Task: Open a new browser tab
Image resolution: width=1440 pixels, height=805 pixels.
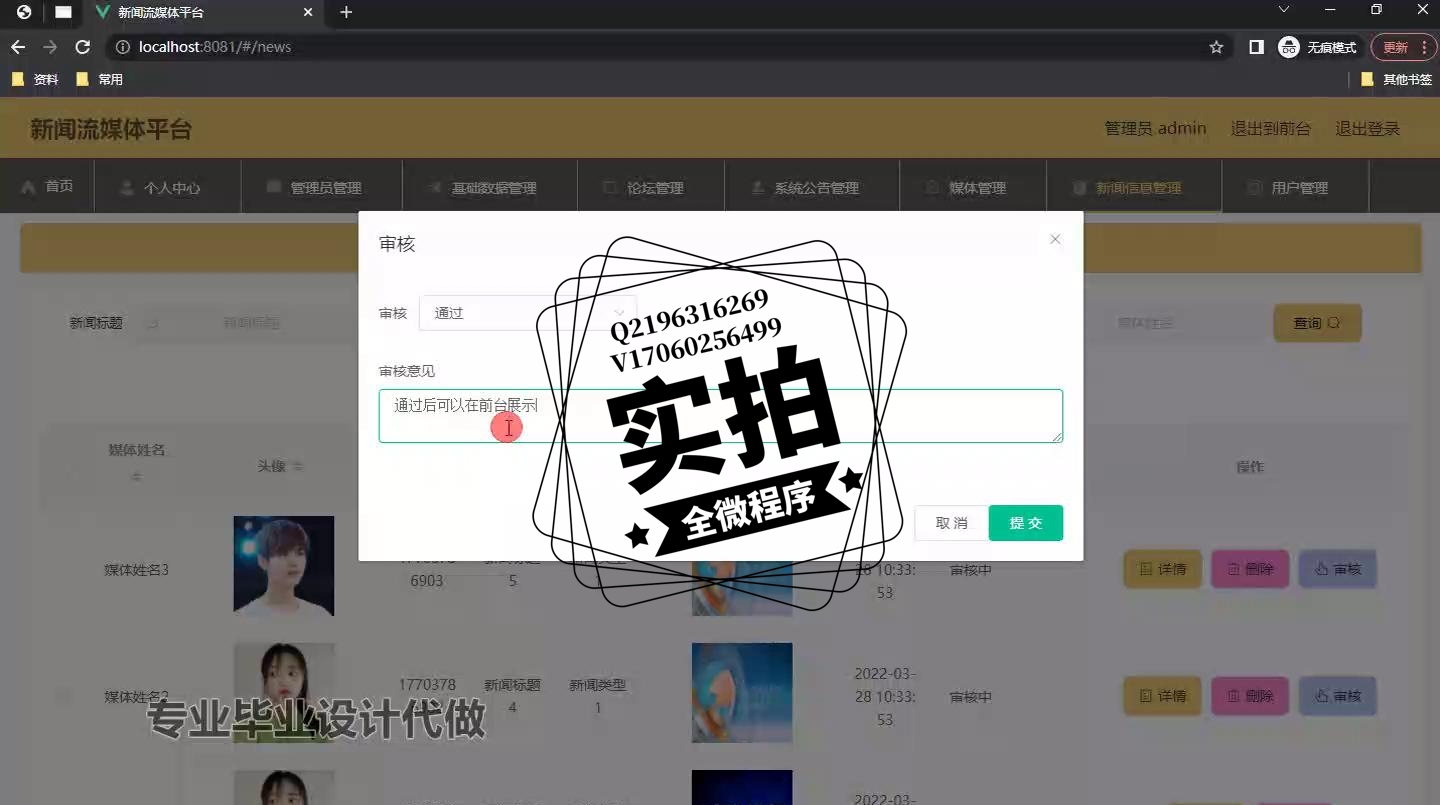Action: 346,12
